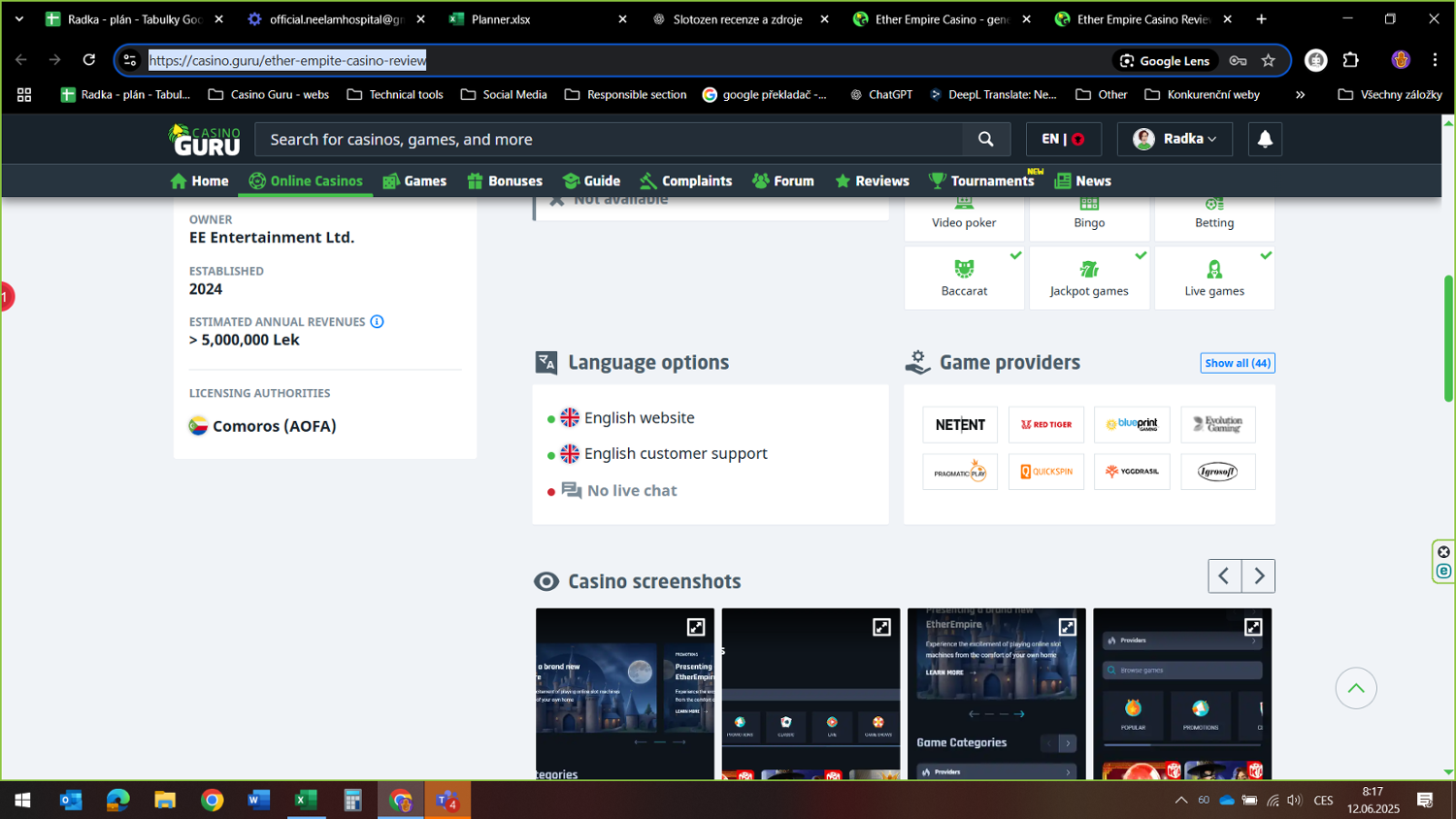This screenshot has height=819, width=1456.
Task: Open the notifications bell icon
Action: pyautogui.click(x=1264, y=140)
